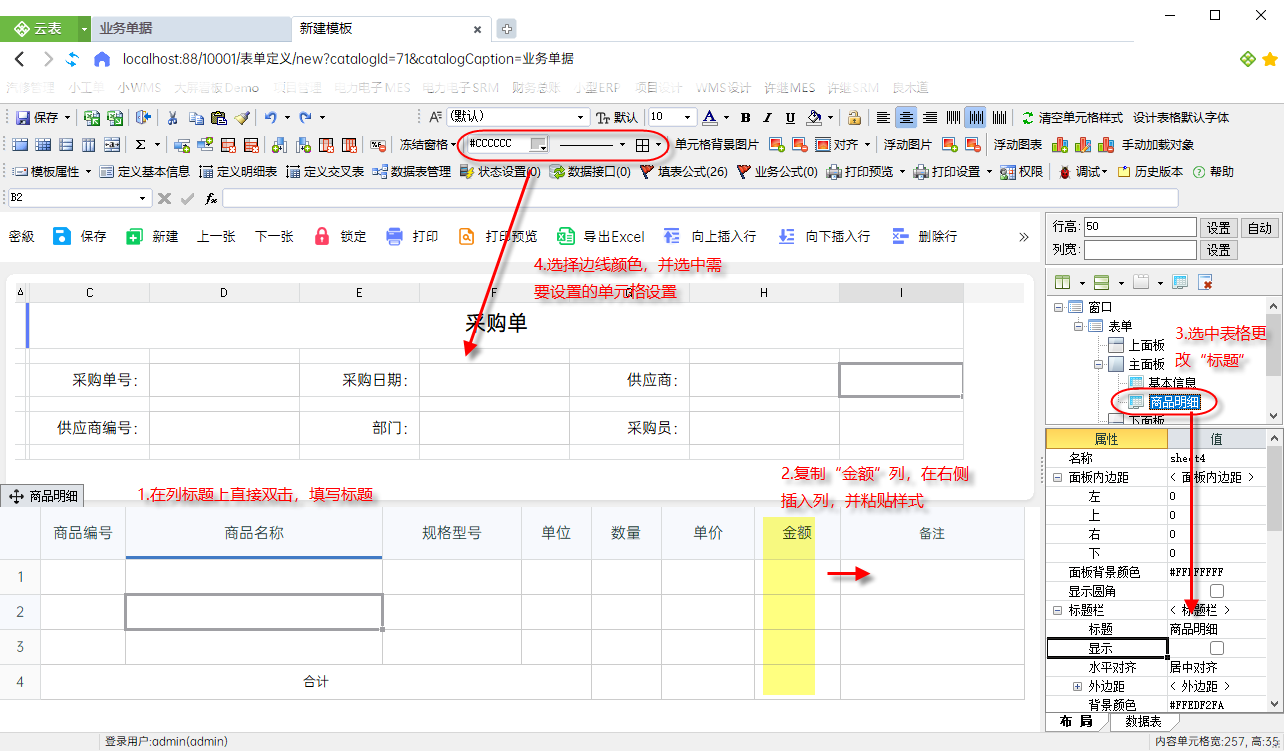Image resolution: width=1284 pixels, height=751 pixels.
Task: Click the cell lock padlock icon
Action: [x=854, y=117]
